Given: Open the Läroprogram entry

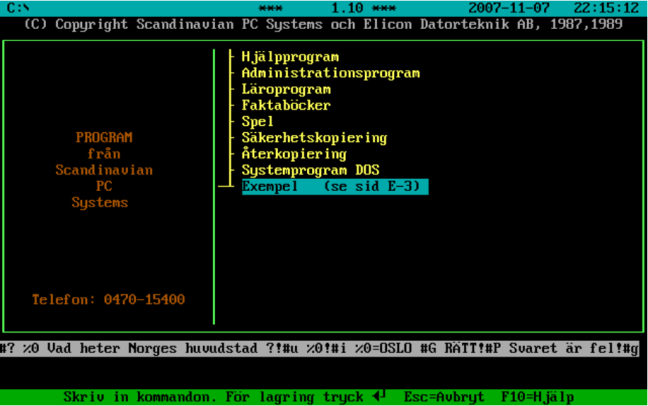Looking at the screenshot, I should [286, 89].
